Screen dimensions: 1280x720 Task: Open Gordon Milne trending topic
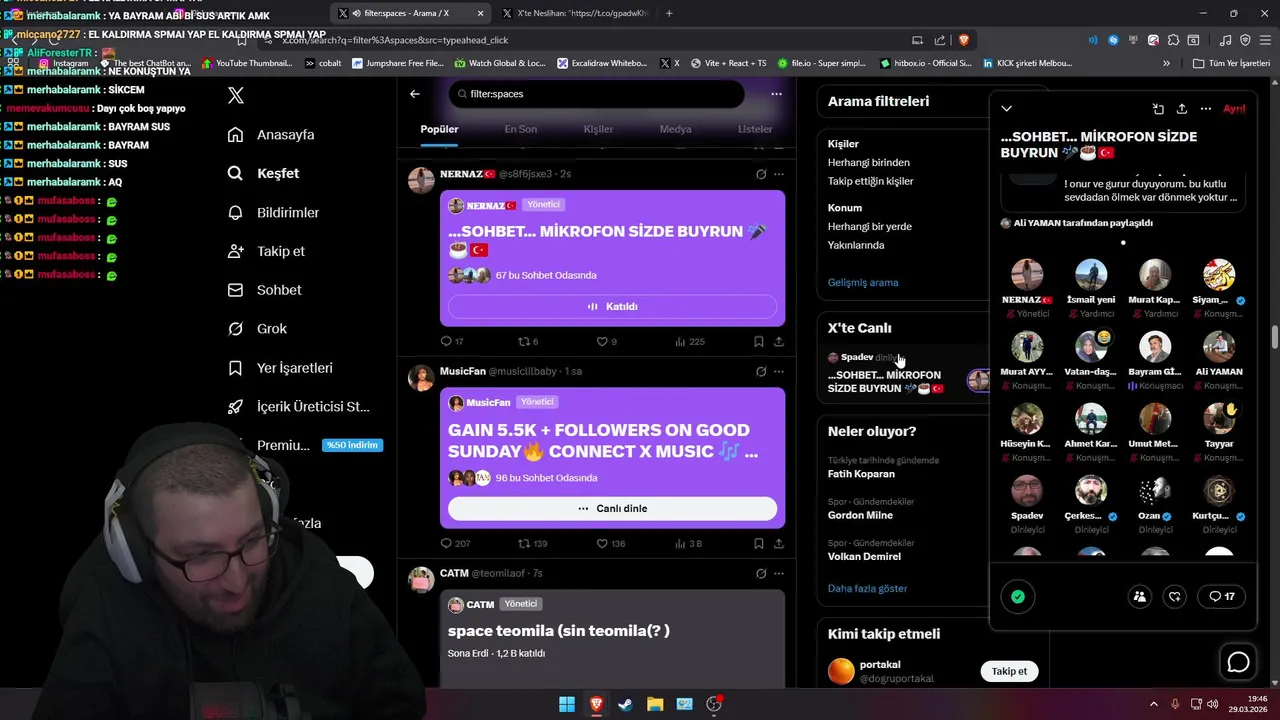[x=860, y=515]
